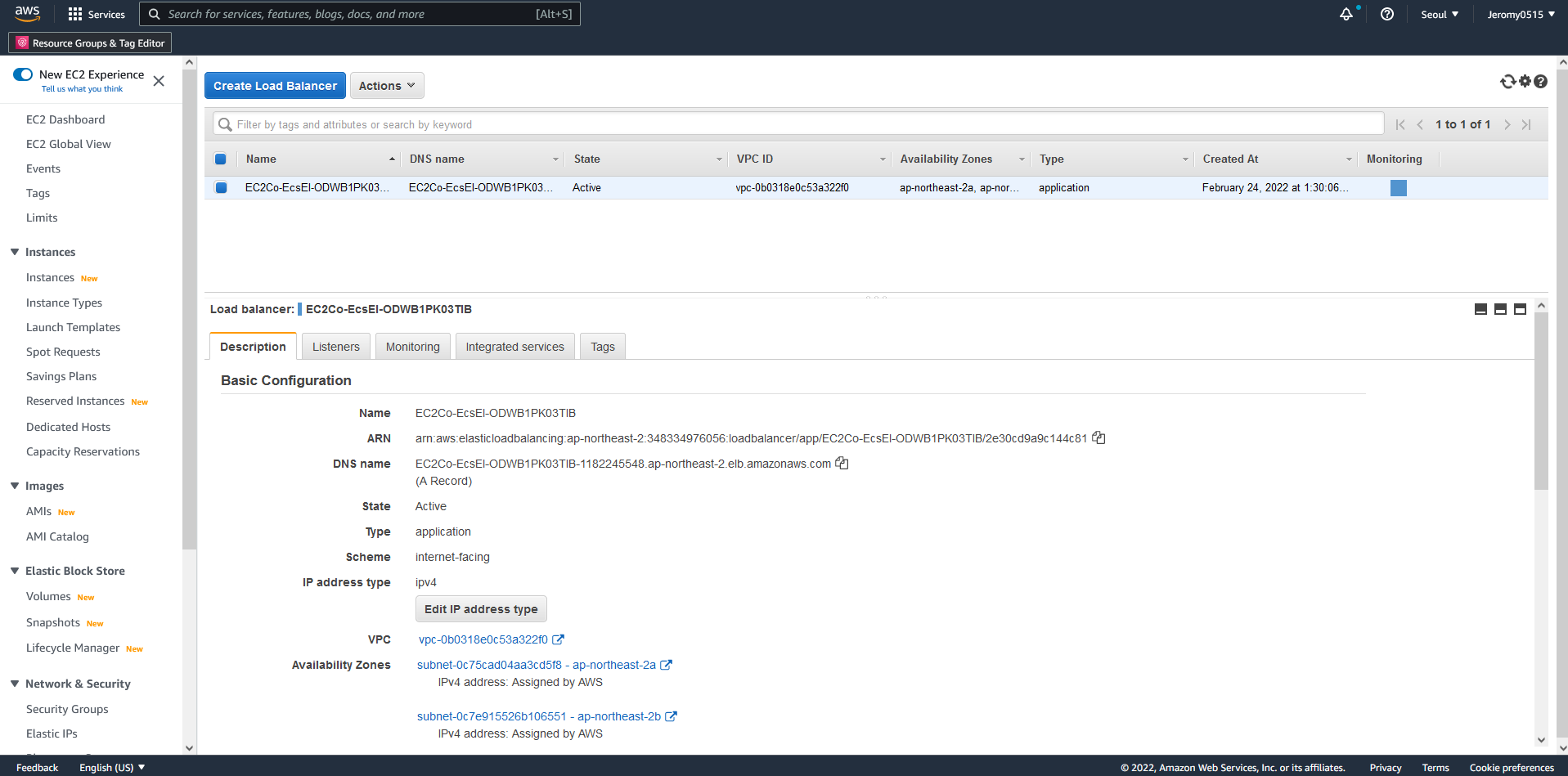Open ap-northeast-2b subnet external link icon
This screenshot has width=1568, height=776.
(672, 716)
